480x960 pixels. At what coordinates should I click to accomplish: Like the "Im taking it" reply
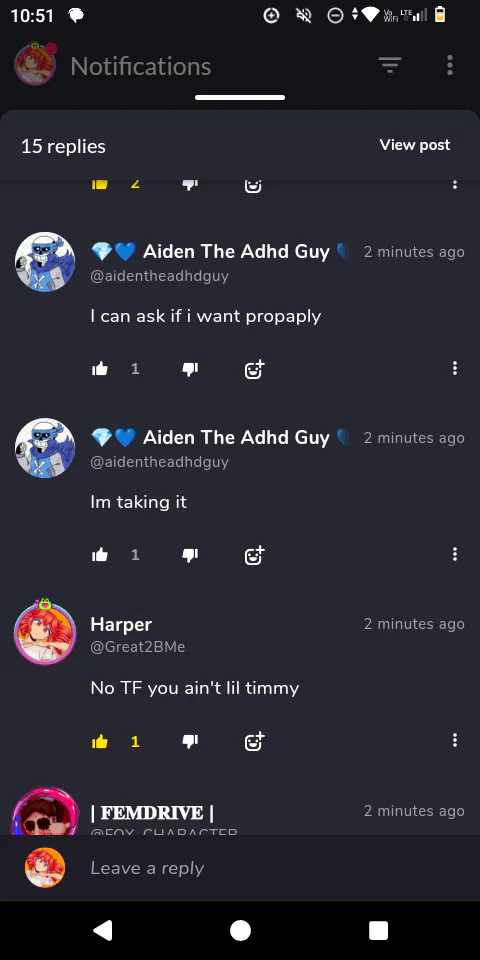pyautogui.click(x=100, y=555)
